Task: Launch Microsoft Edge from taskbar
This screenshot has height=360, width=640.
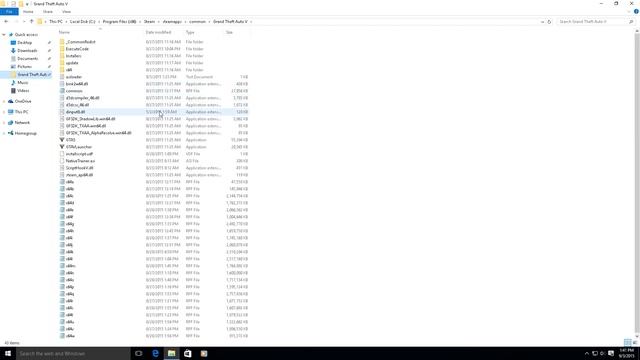Action: [155, 353]
